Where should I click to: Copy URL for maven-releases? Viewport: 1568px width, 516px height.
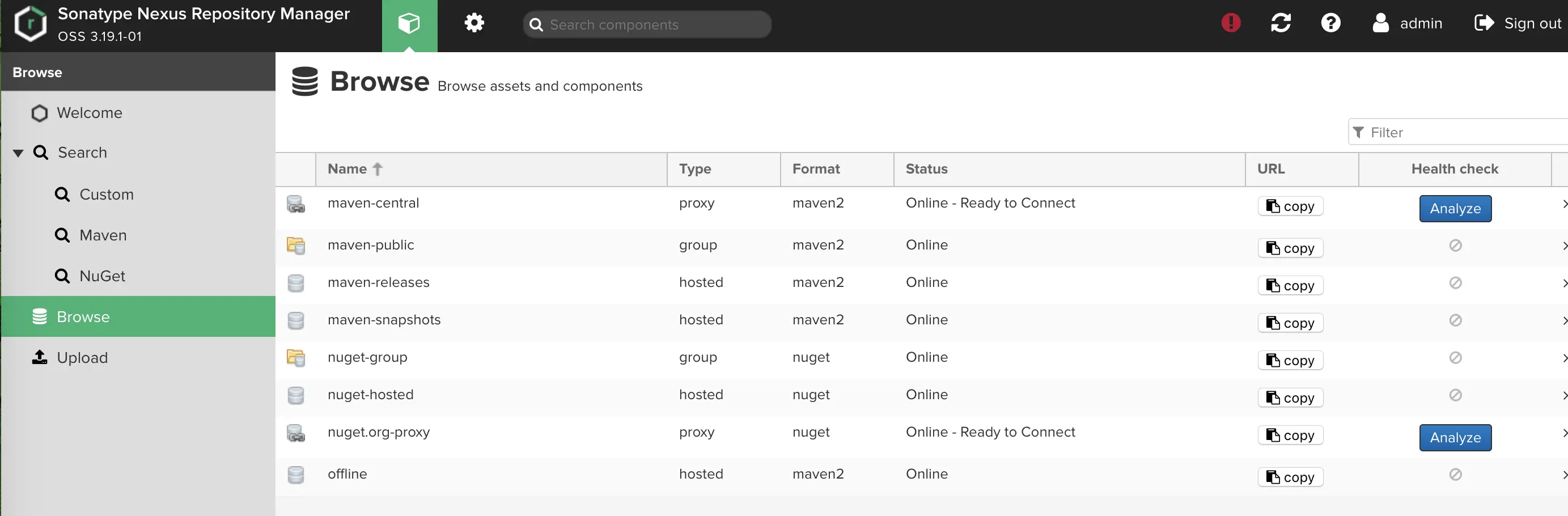tap(1290, 285)
